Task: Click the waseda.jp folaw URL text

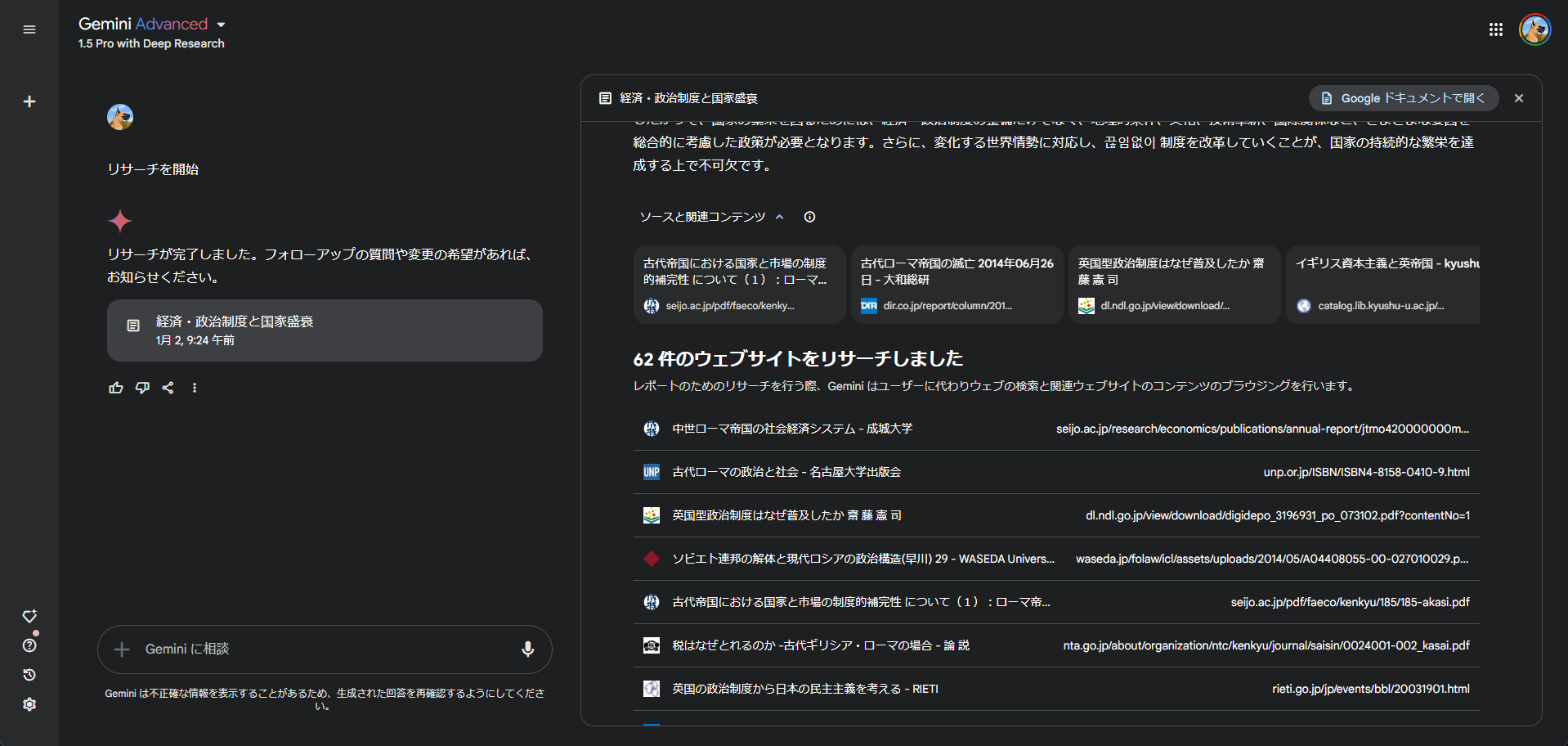Action: click(1273, 559)
